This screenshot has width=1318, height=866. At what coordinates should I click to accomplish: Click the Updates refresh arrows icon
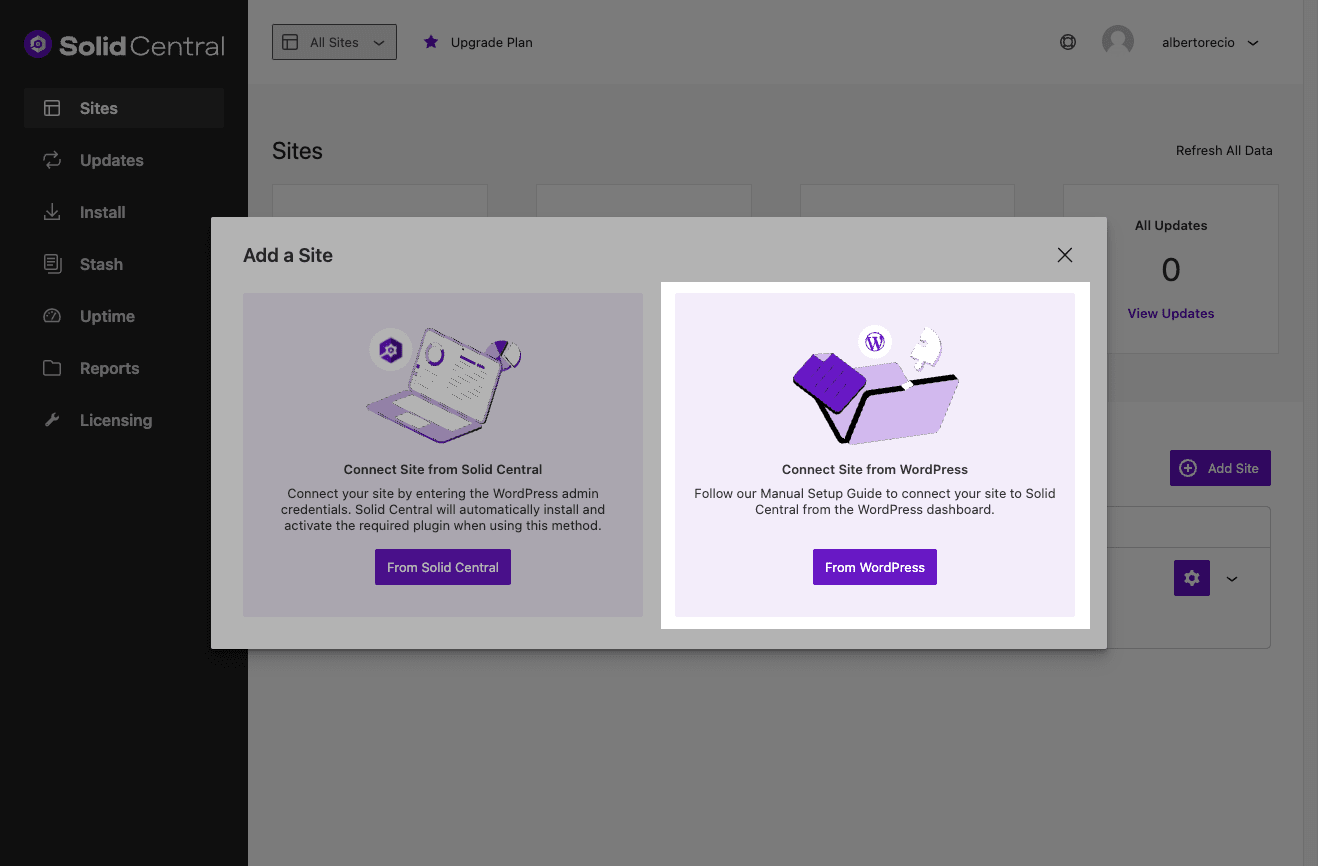coord(52,160)
